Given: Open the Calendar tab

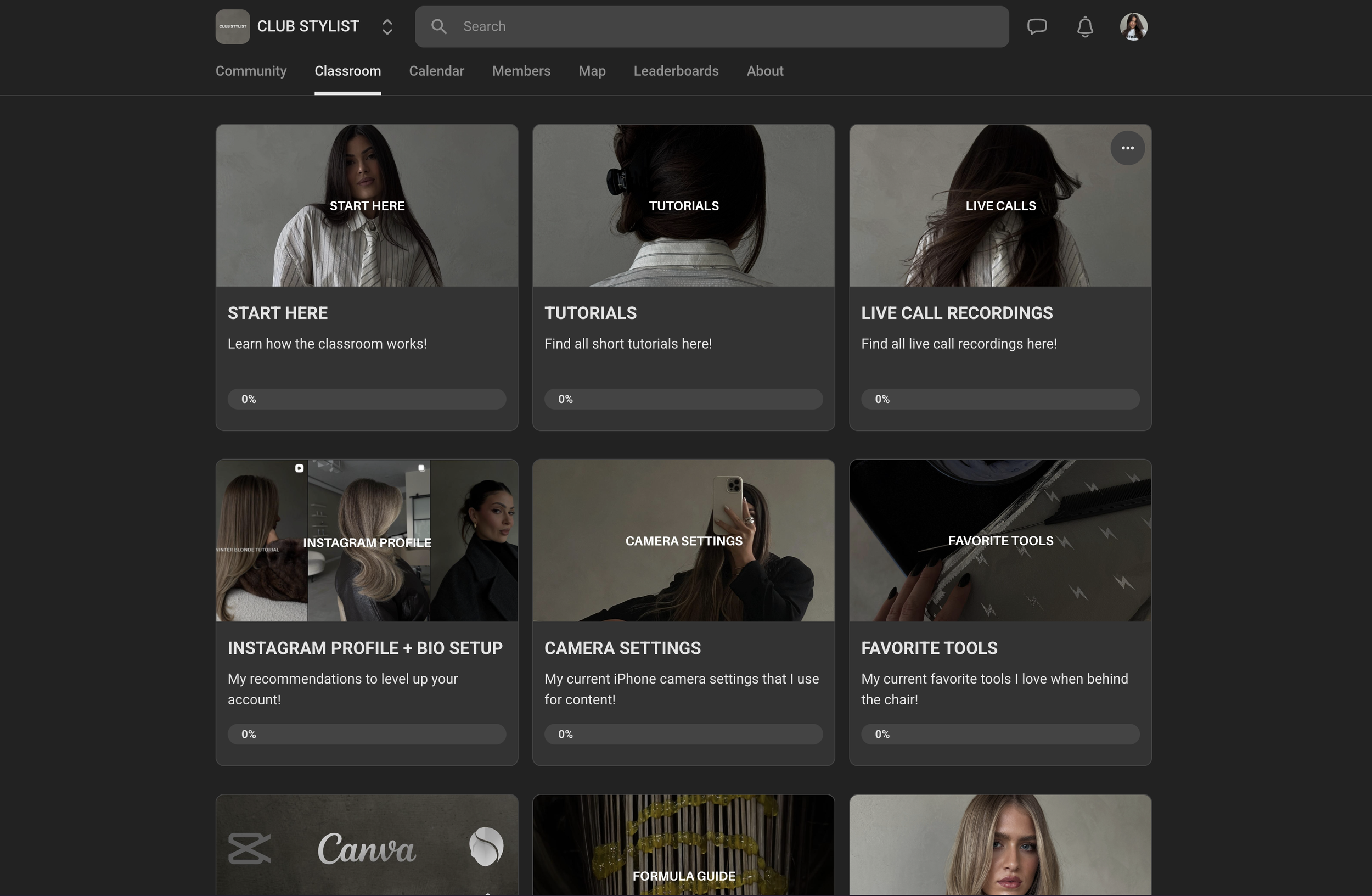Looking at the screenshot, I should (x=436, y=71).
